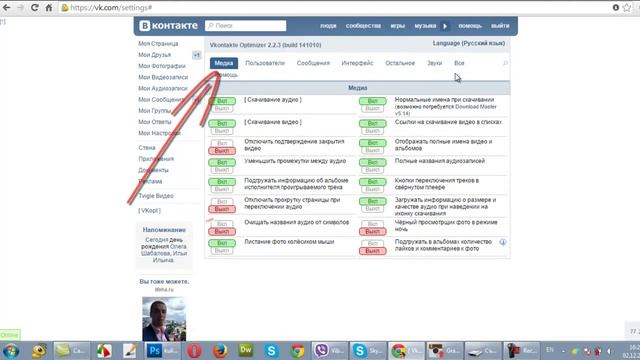Open Download Master link in option description
640x360 pixels.
(476, 107)
